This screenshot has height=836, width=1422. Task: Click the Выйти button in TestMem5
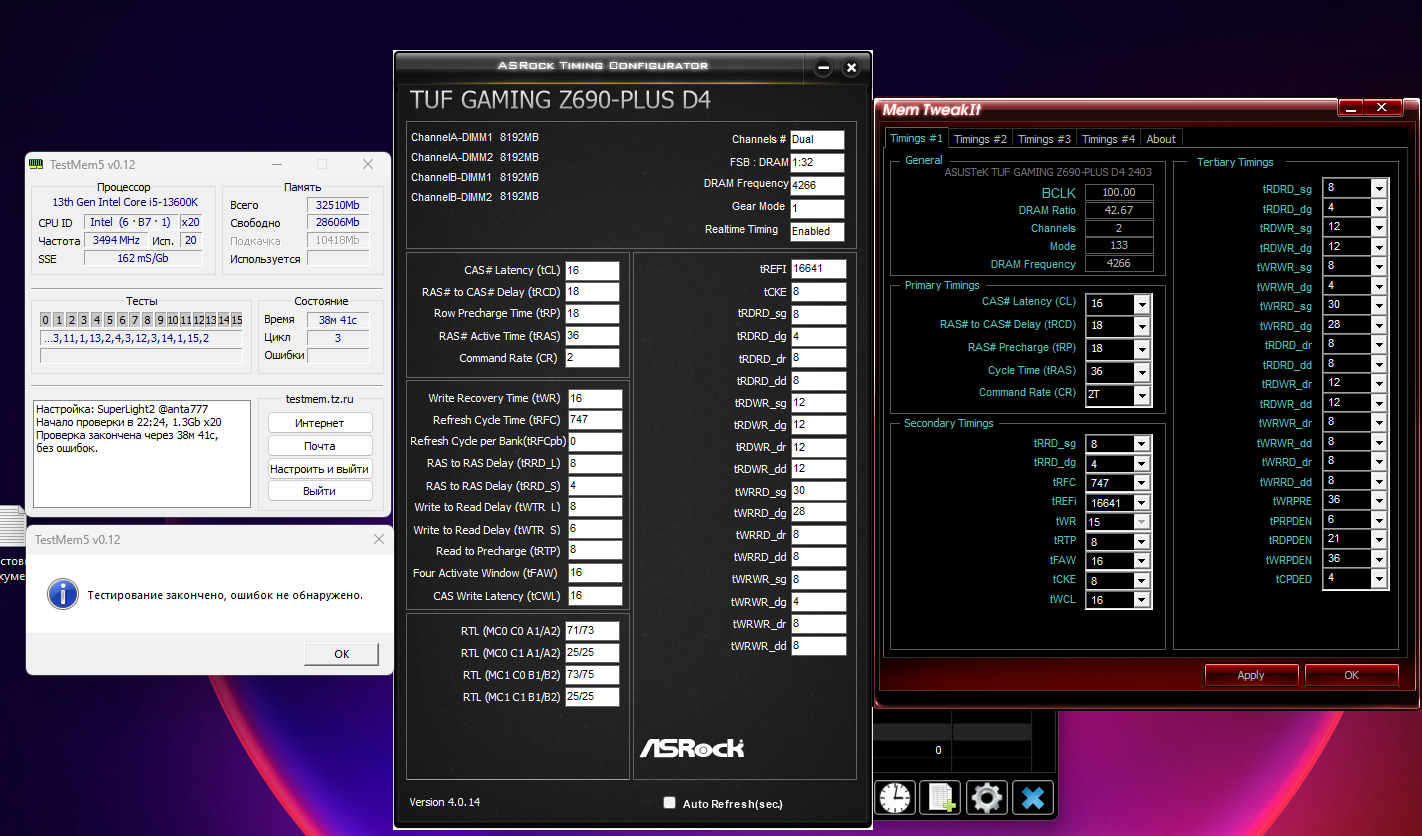[x=320, y=491]
